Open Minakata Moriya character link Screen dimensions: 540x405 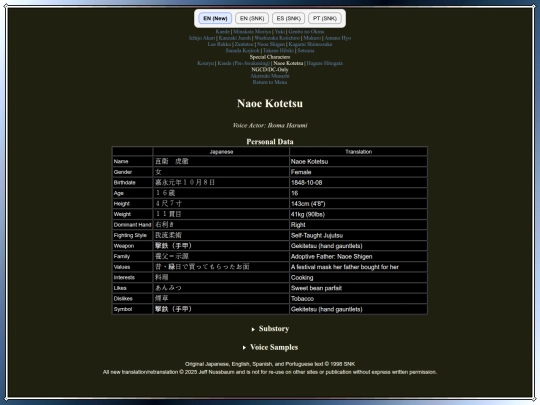coord(252,32)
